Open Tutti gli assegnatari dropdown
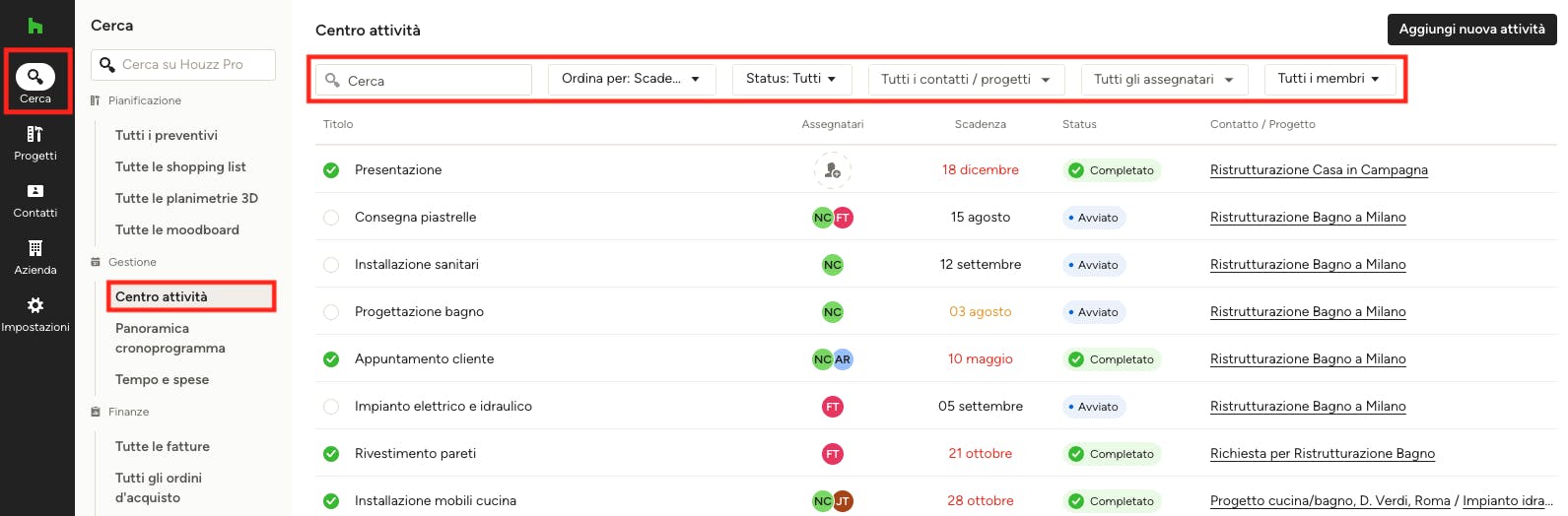Viewport: 1568px width, 516px height. coord(1164,80)
